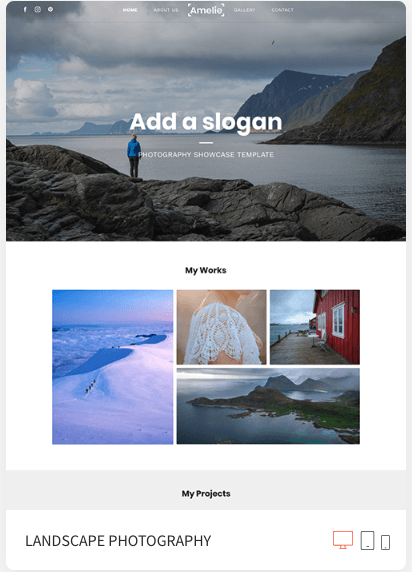Viewport: 412px width, 572px height.
Task: Open the aerial island coastline photo
Action: [x=268, y=406]
